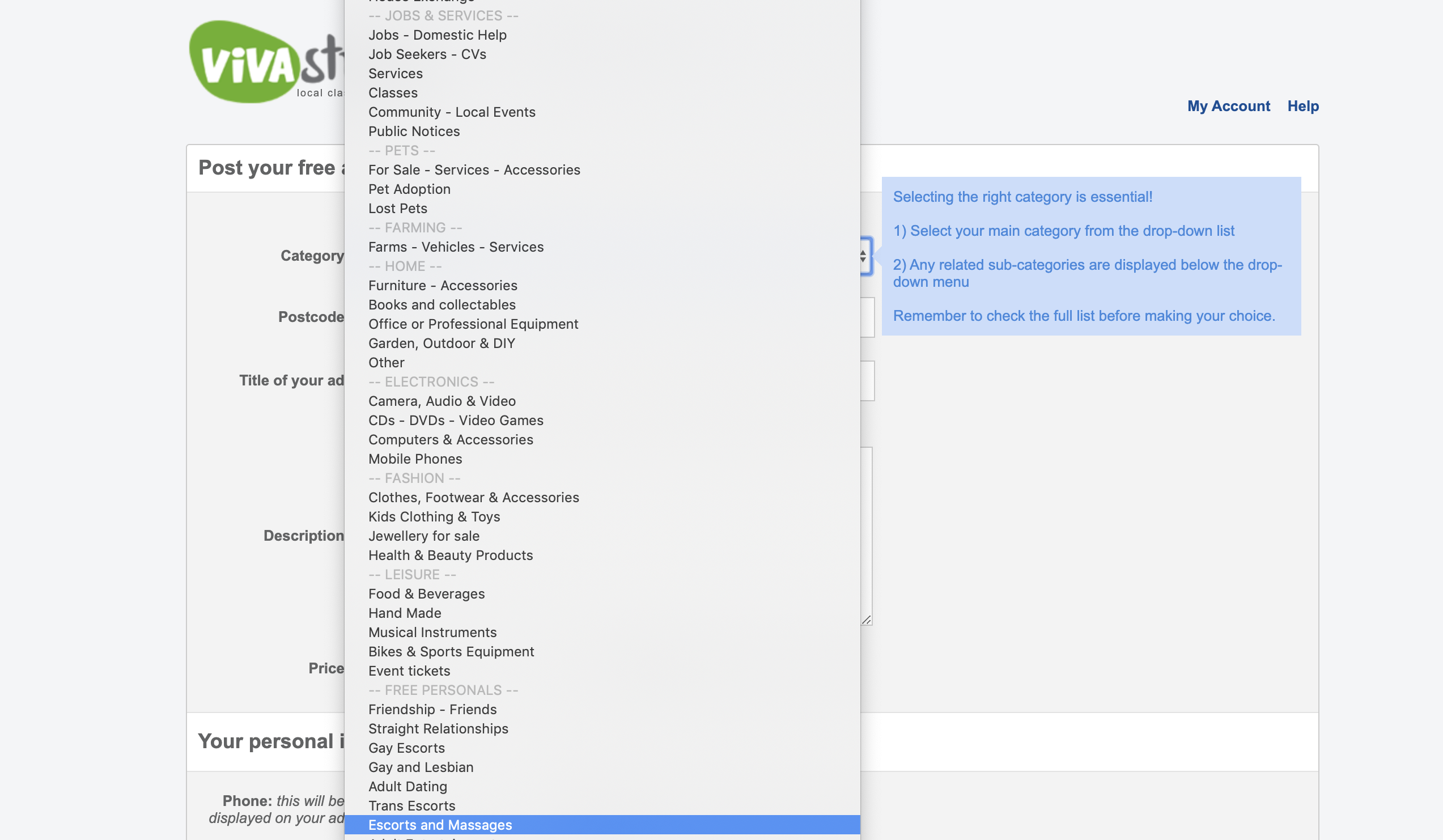Choose Event tickets category
The width and height of the screenshot is (1443, 840).
(x=409, y=671)
